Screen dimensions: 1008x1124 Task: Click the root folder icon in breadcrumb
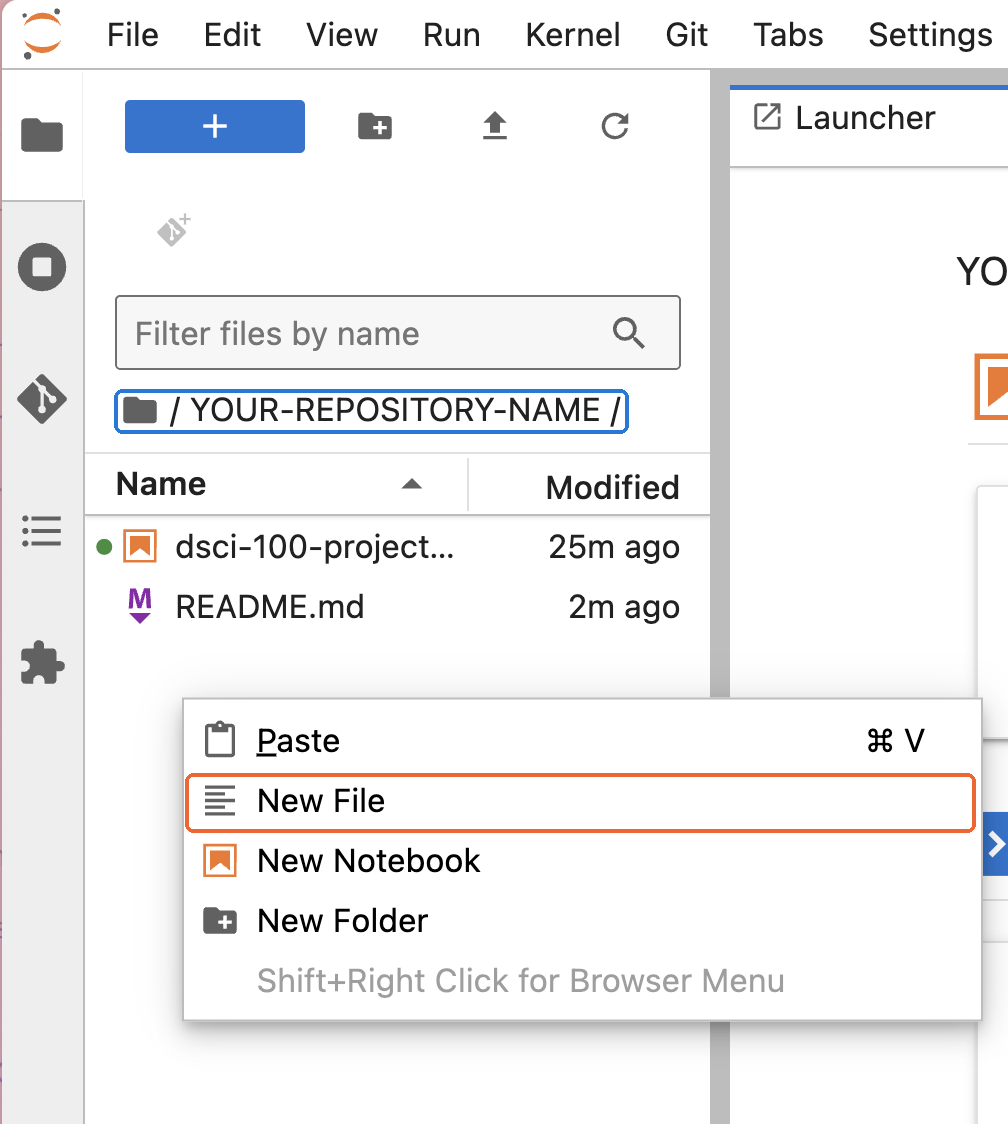140,411
